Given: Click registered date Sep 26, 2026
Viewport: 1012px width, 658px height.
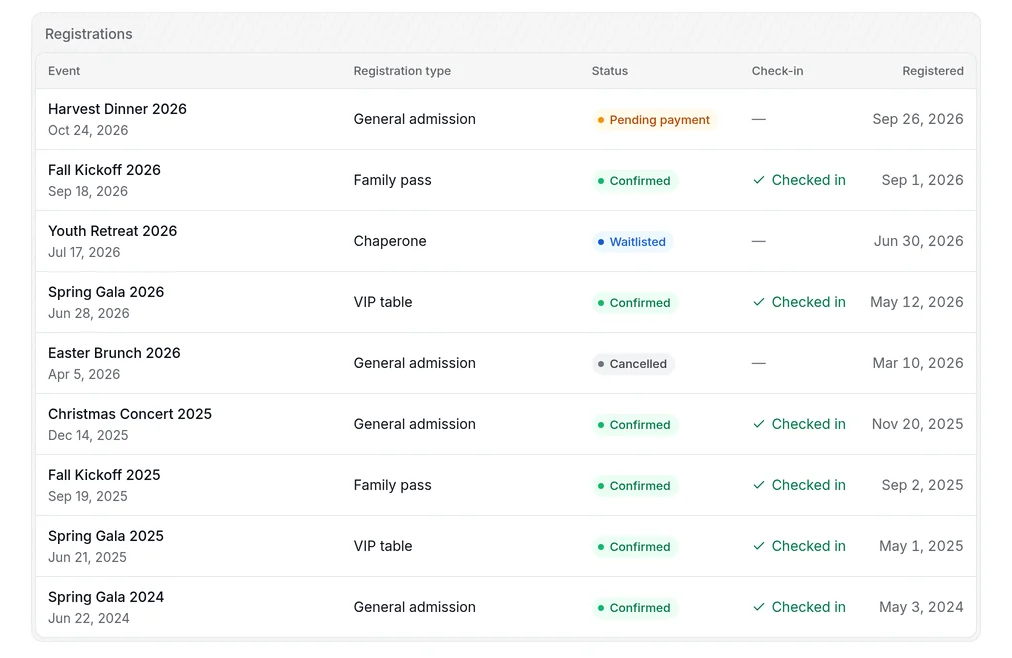Looking at the screenshot, I should pyautogui.click(x=918, y=119).
